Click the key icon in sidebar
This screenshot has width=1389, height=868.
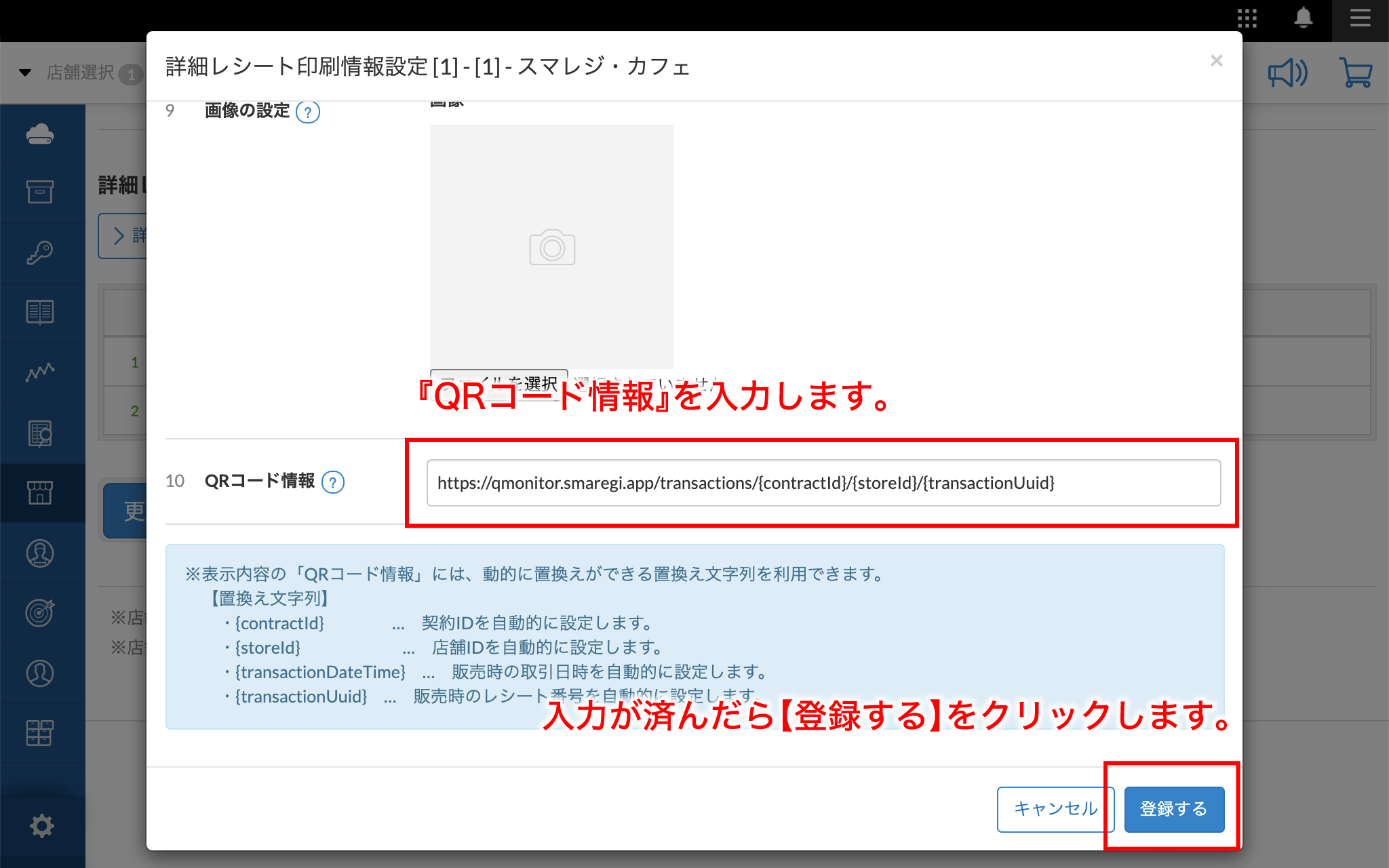[x=40, y=252]
